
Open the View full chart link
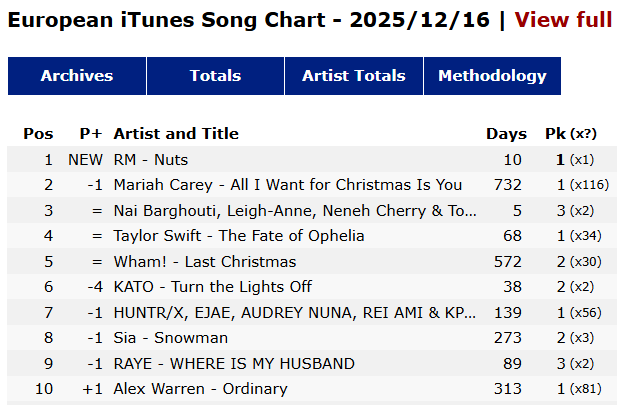(563, 20)
